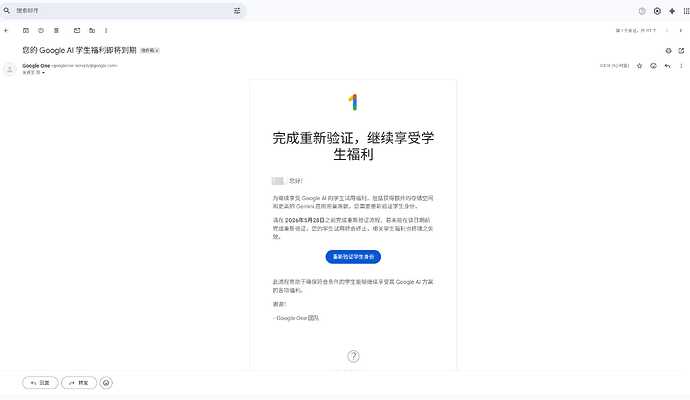Click the bold deadline date text
This screenshot has width=690, height=400.
[305, 220]
